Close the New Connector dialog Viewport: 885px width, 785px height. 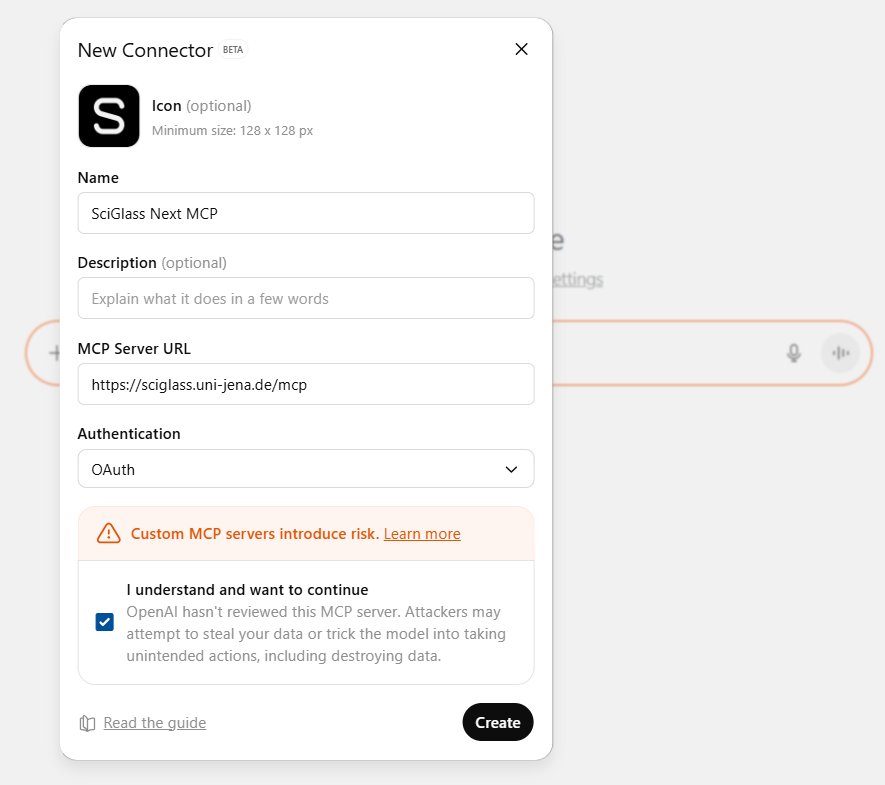(x=521, y=49)
